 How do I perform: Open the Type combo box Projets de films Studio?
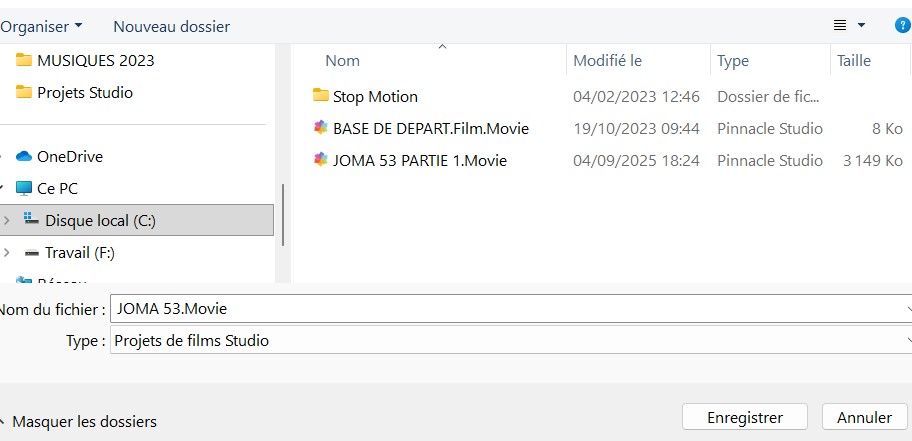(511, 340)
